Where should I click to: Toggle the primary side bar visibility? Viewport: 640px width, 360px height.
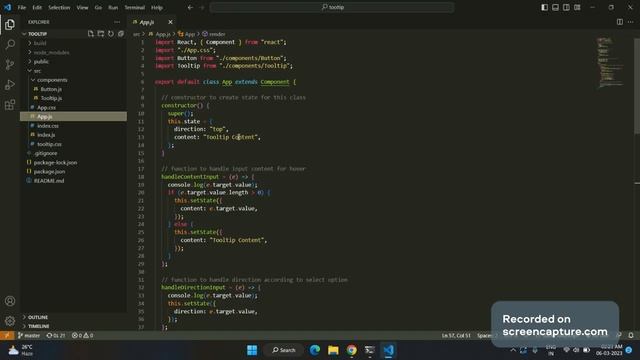(x=544, y=7)
